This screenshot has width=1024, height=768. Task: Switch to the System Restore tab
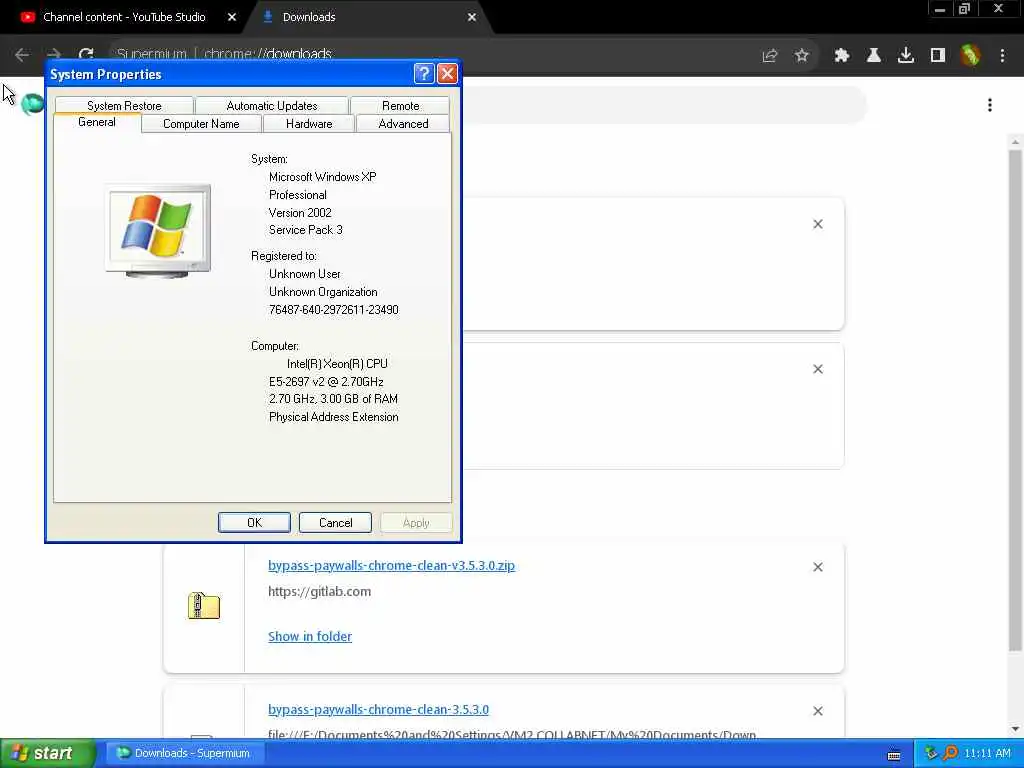tap(124, 105)
